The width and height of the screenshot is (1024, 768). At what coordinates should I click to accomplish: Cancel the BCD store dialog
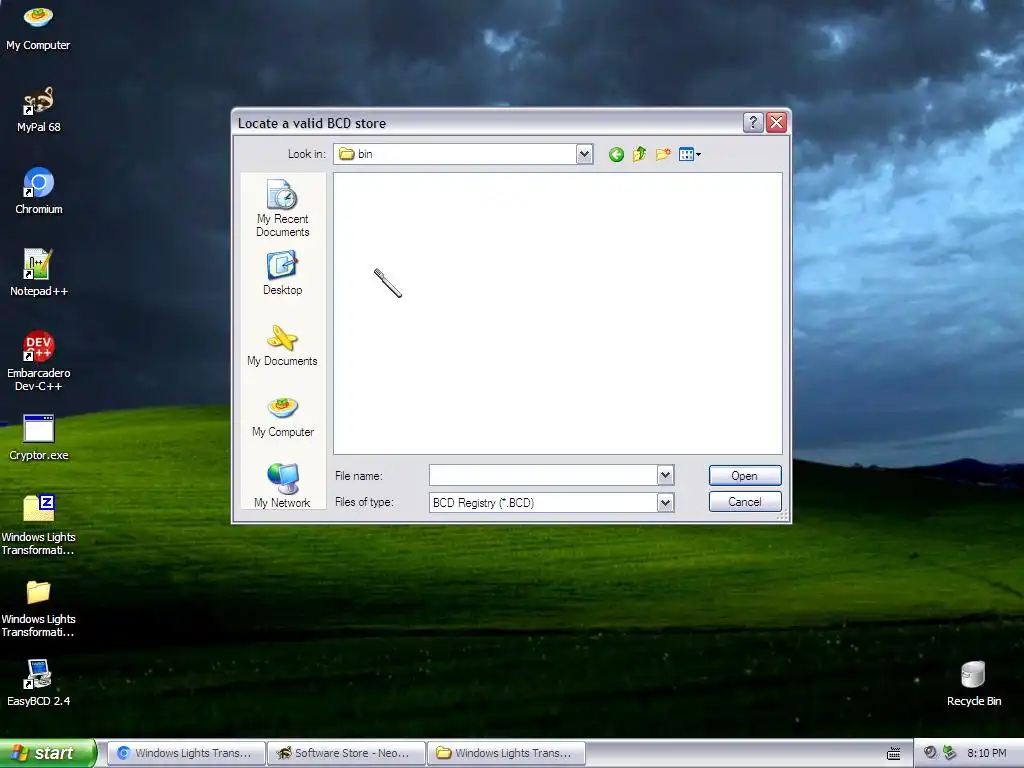click(x=744, y=502)
